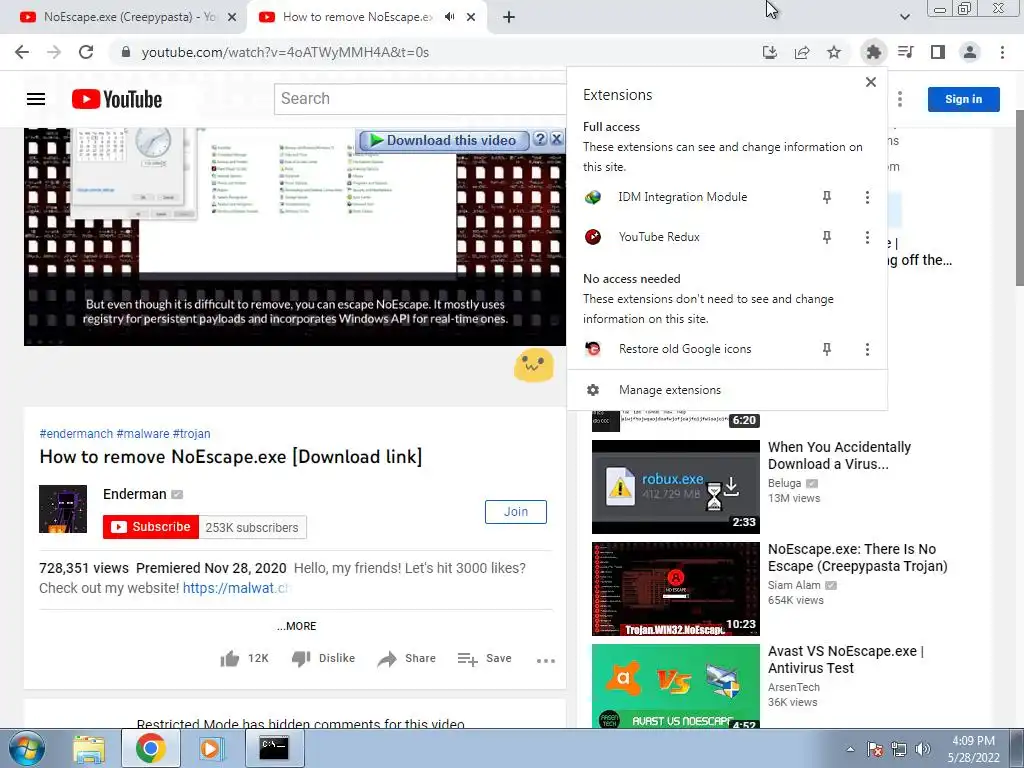Save video to playlist
The height and width of the screenshot is (768, 1024).
485,658
